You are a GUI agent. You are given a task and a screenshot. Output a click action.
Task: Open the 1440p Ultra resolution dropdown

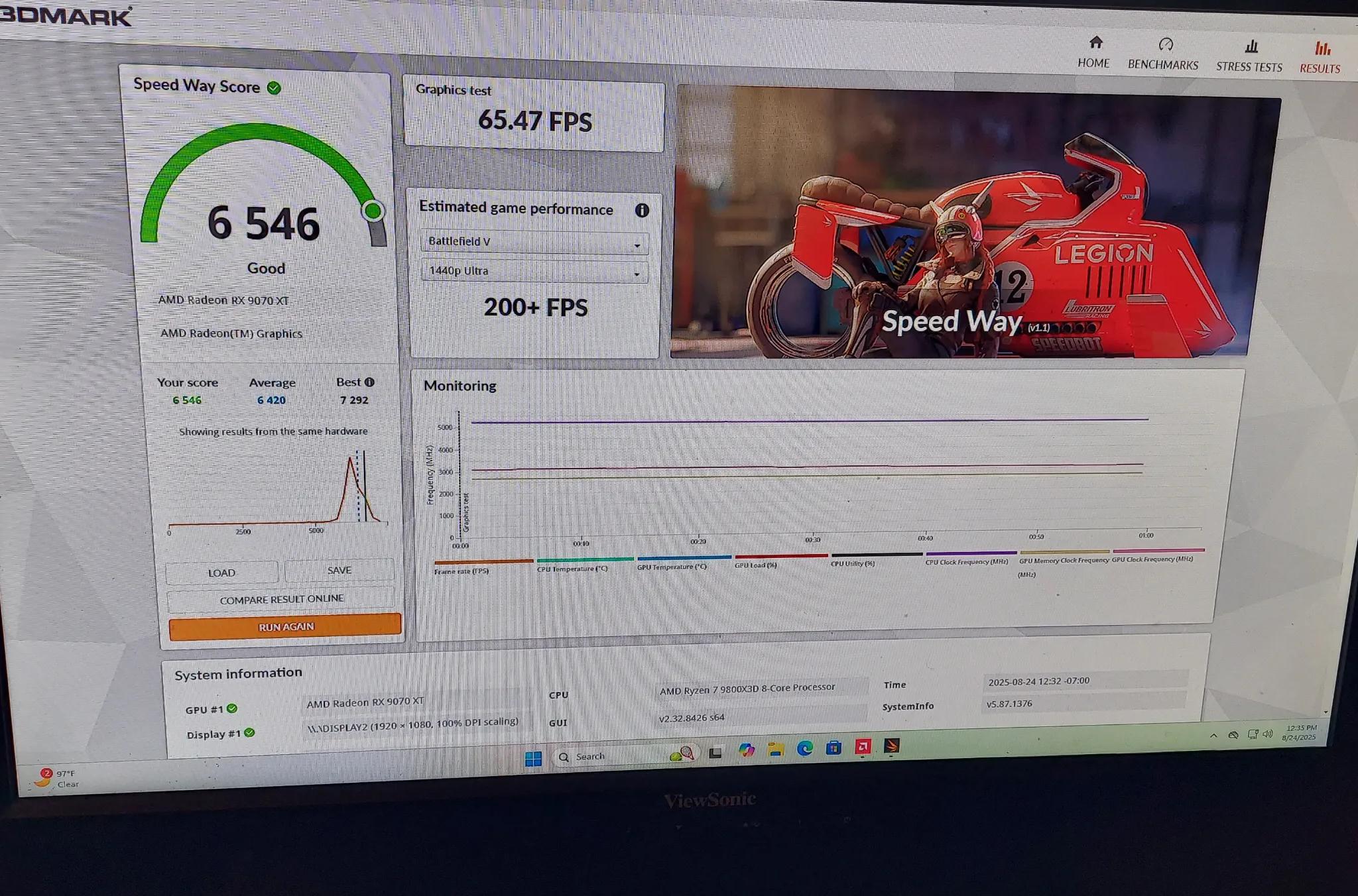pos(534,271)
